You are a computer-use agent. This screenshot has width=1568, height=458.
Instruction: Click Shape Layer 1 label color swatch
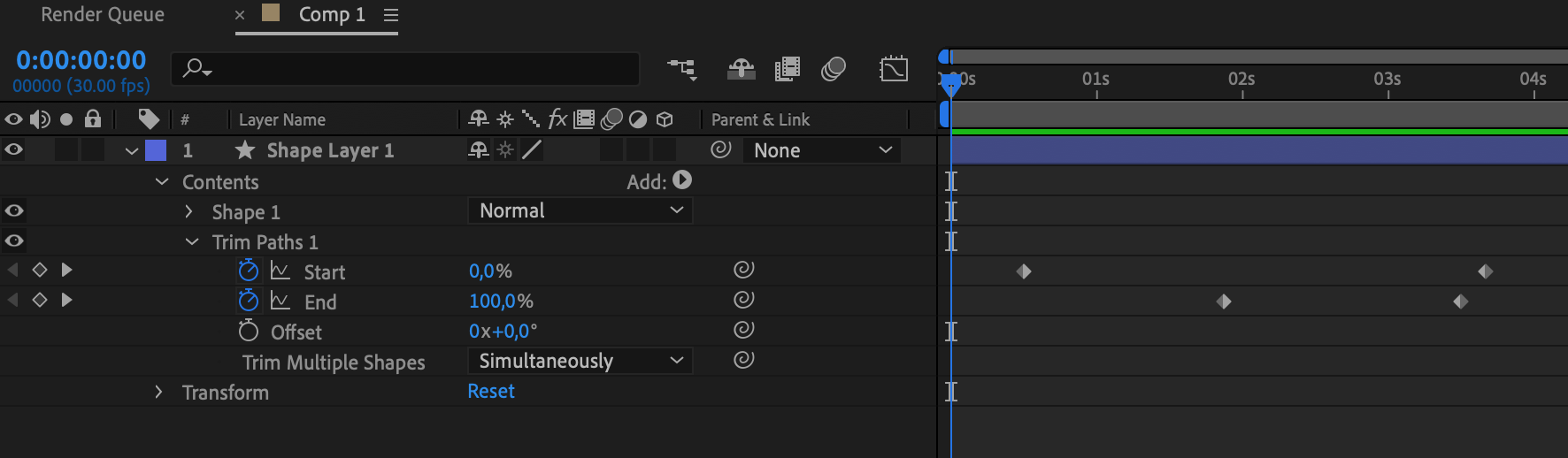pyautogui.click(x=156, y=150)
